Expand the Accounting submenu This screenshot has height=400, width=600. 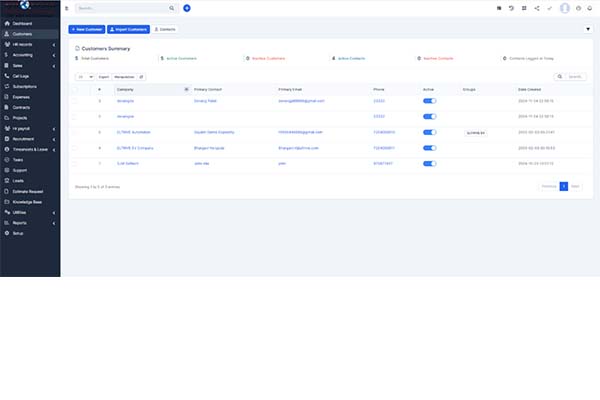(54, 55)
